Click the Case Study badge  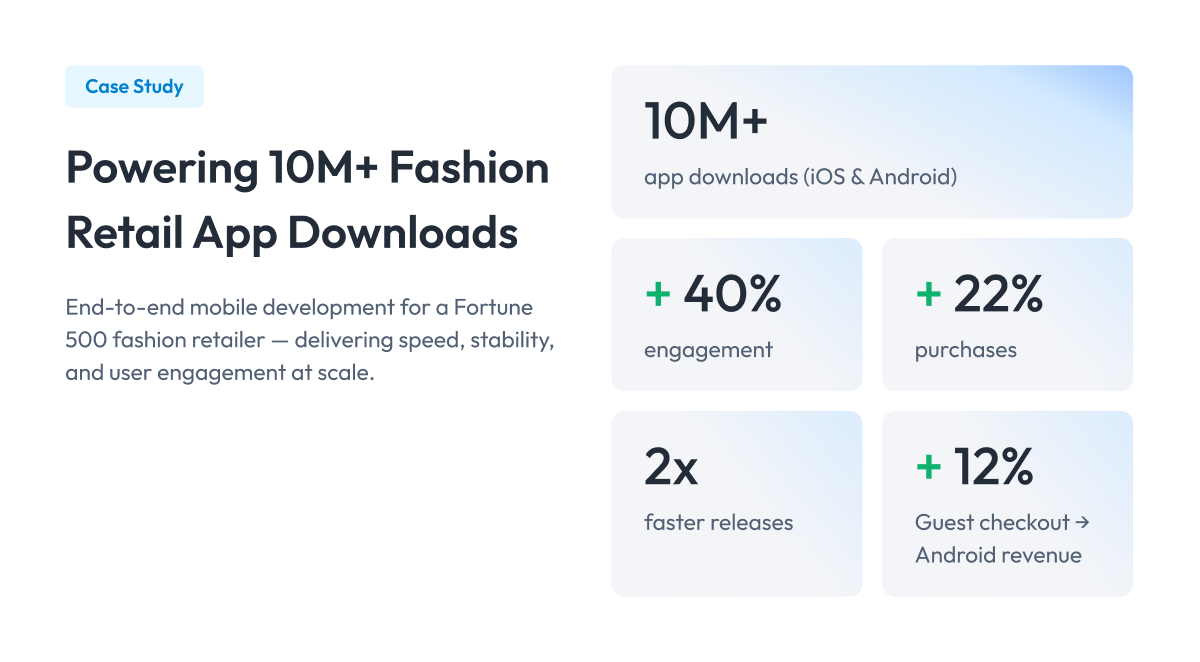134,87
